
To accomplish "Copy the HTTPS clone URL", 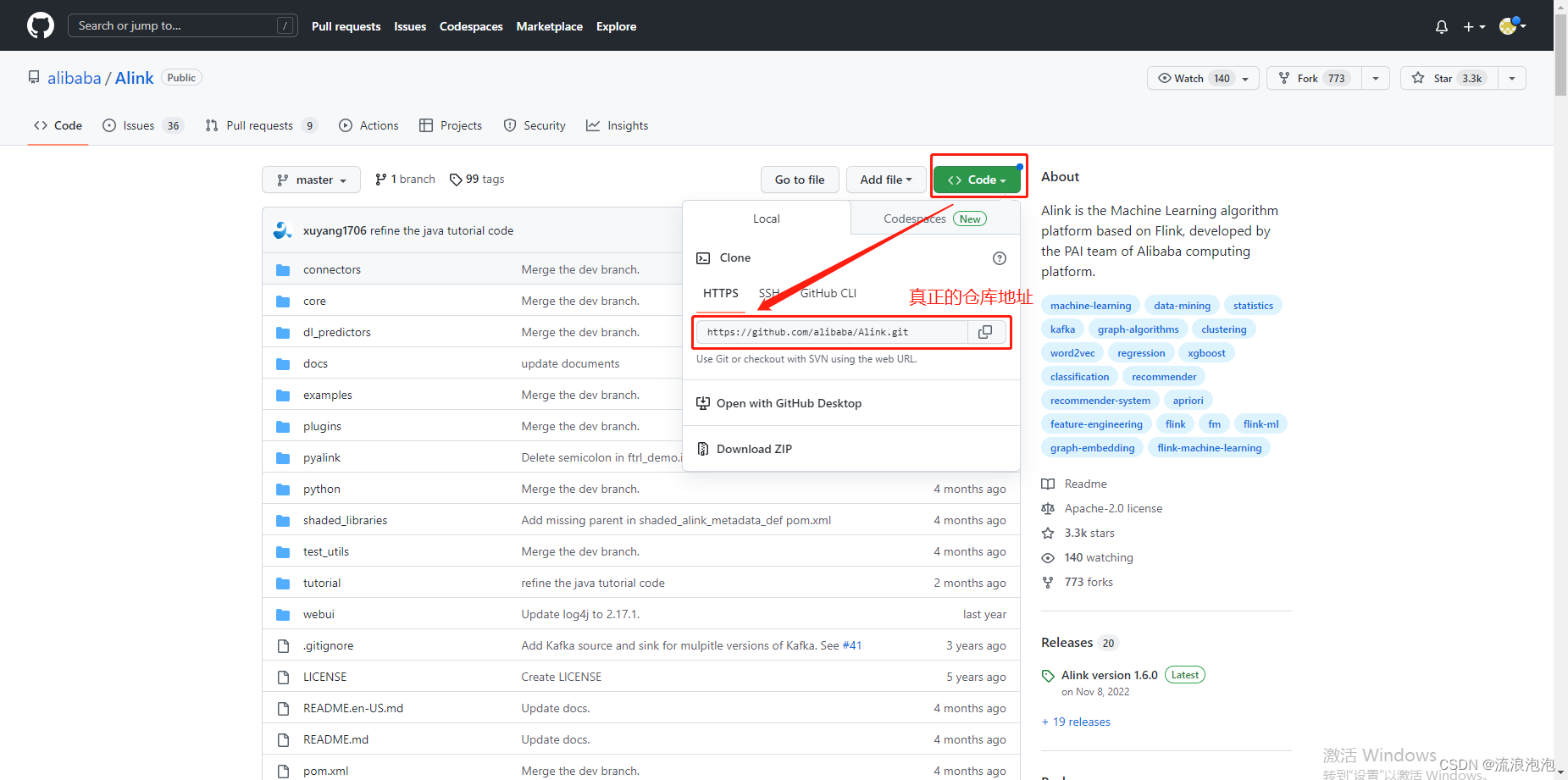I will [985, 332].
